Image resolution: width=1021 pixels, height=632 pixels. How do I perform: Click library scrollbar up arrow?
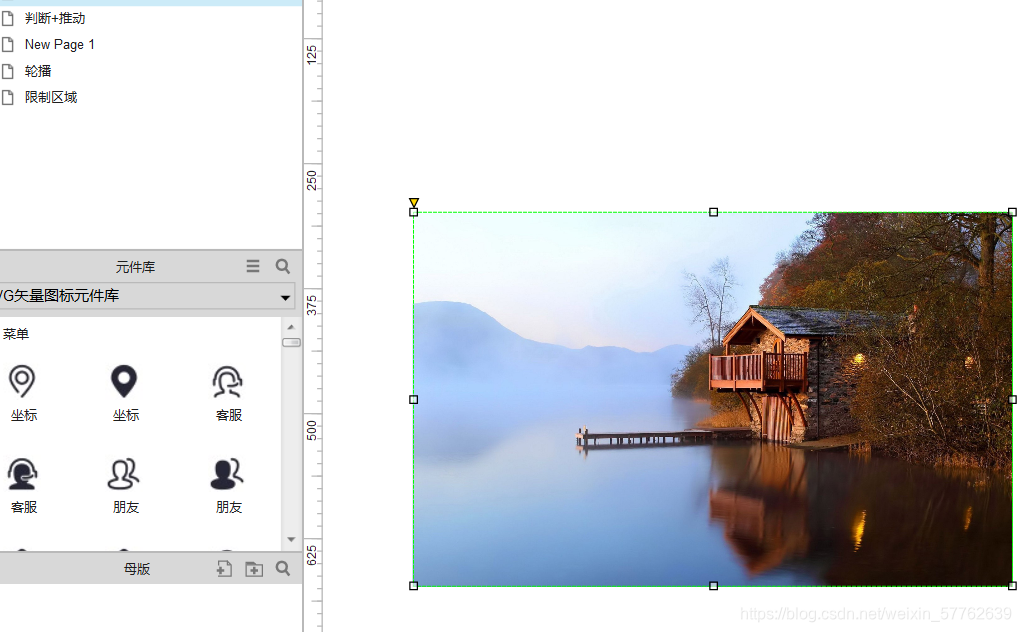click(291, 327)
